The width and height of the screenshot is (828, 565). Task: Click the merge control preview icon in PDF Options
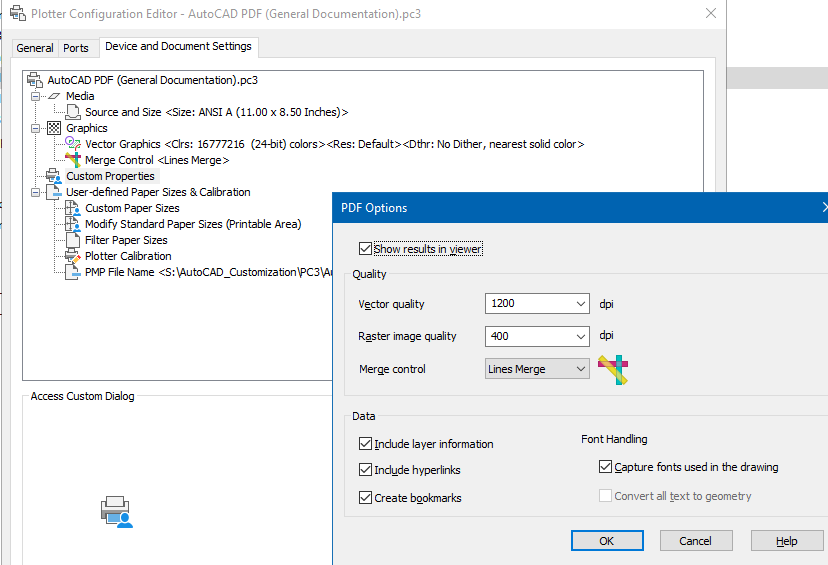tap(613, 370)
